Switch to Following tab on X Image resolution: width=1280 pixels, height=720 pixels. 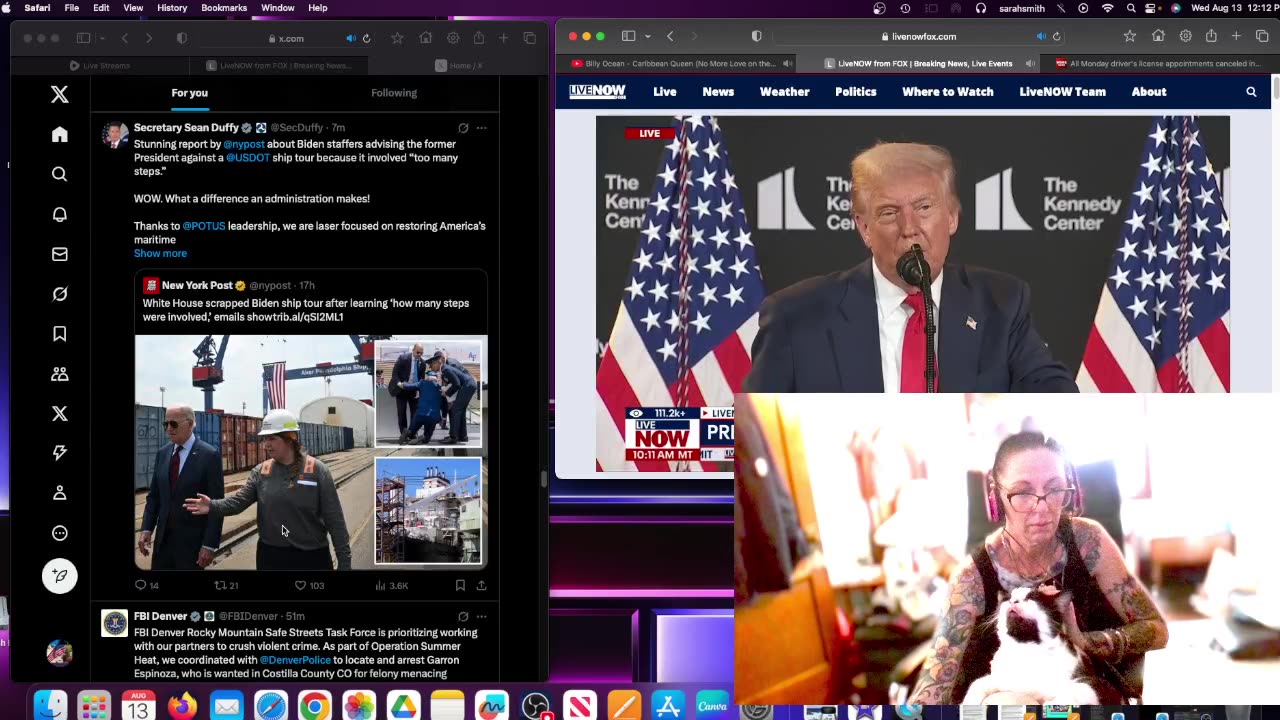click(x=394, y=93)
